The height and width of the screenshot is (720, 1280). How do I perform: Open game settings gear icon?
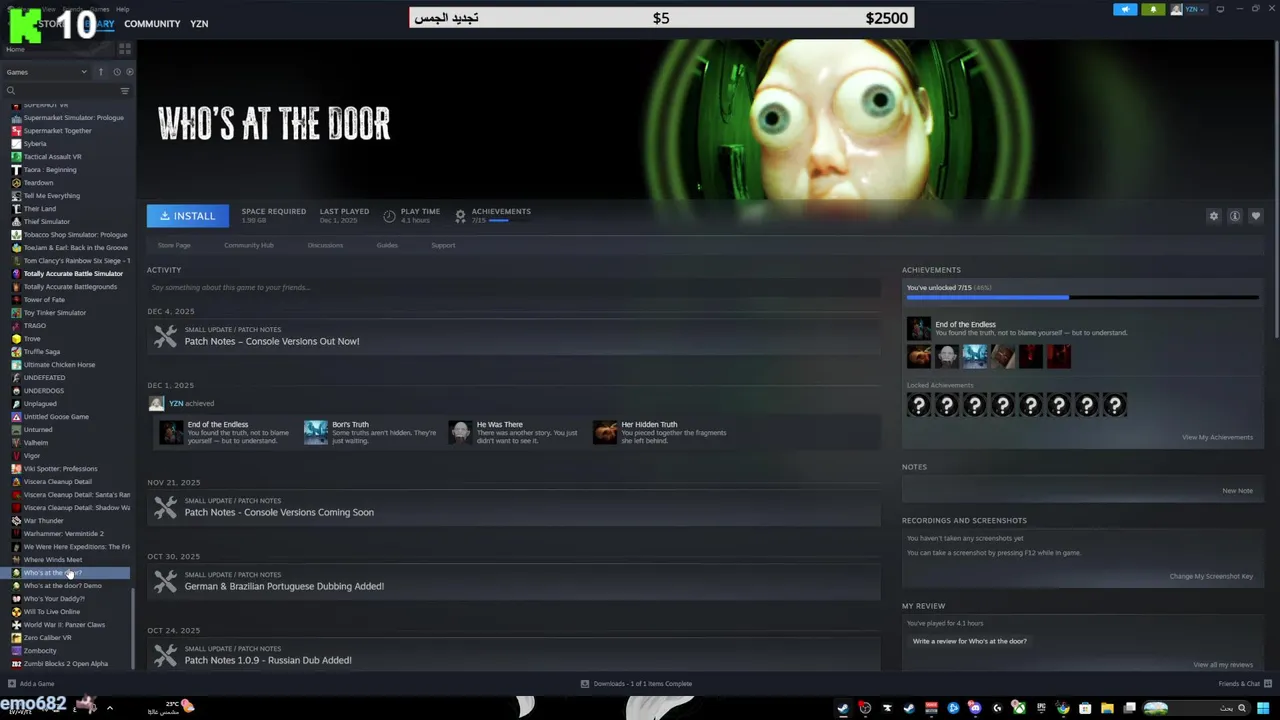pos(1214,216)
